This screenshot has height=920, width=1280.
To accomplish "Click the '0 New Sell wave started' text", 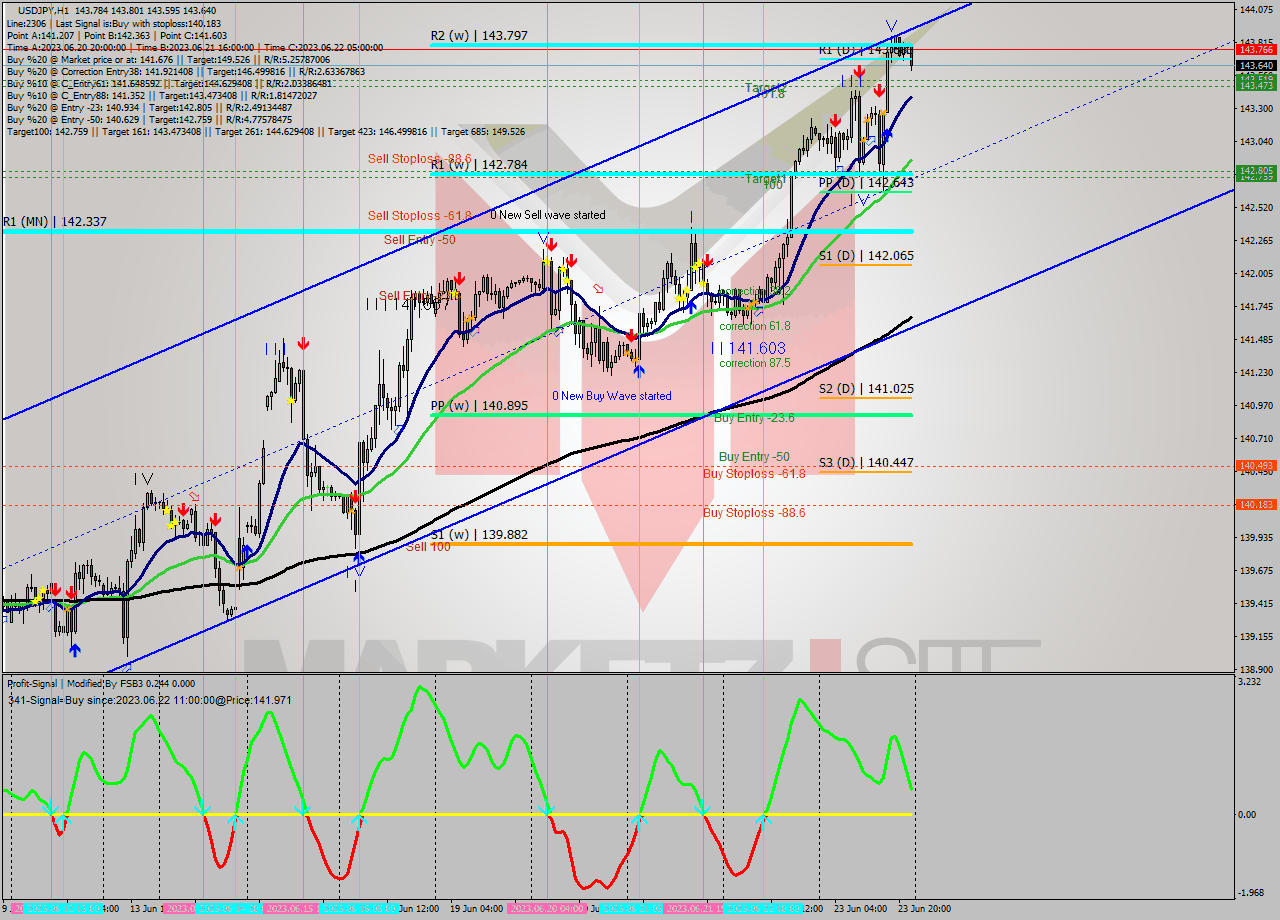I will pyautogui.click(x=547, y=215).
